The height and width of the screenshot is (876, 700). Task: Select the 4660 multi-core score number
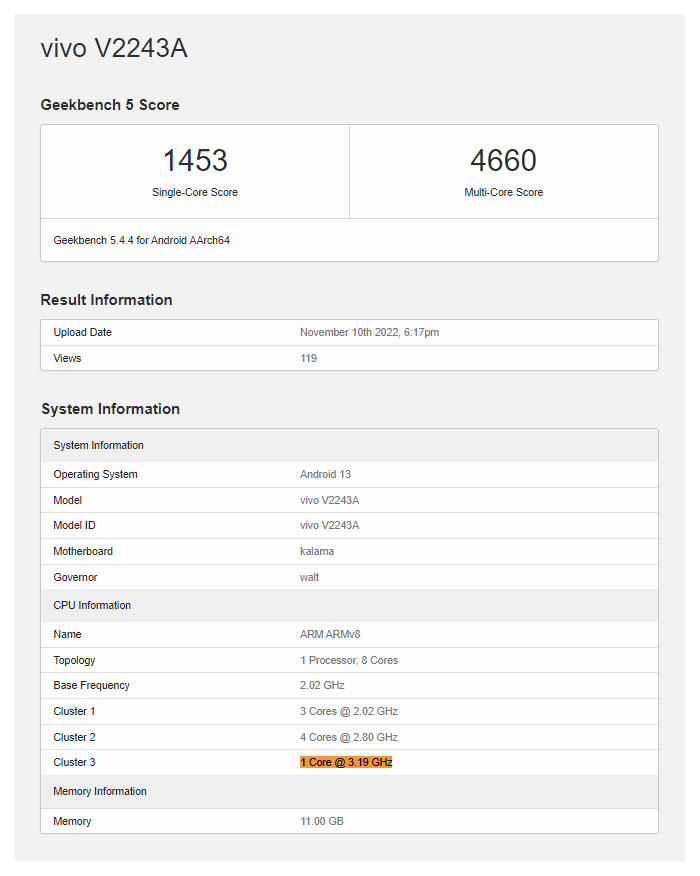coord(503,161)
